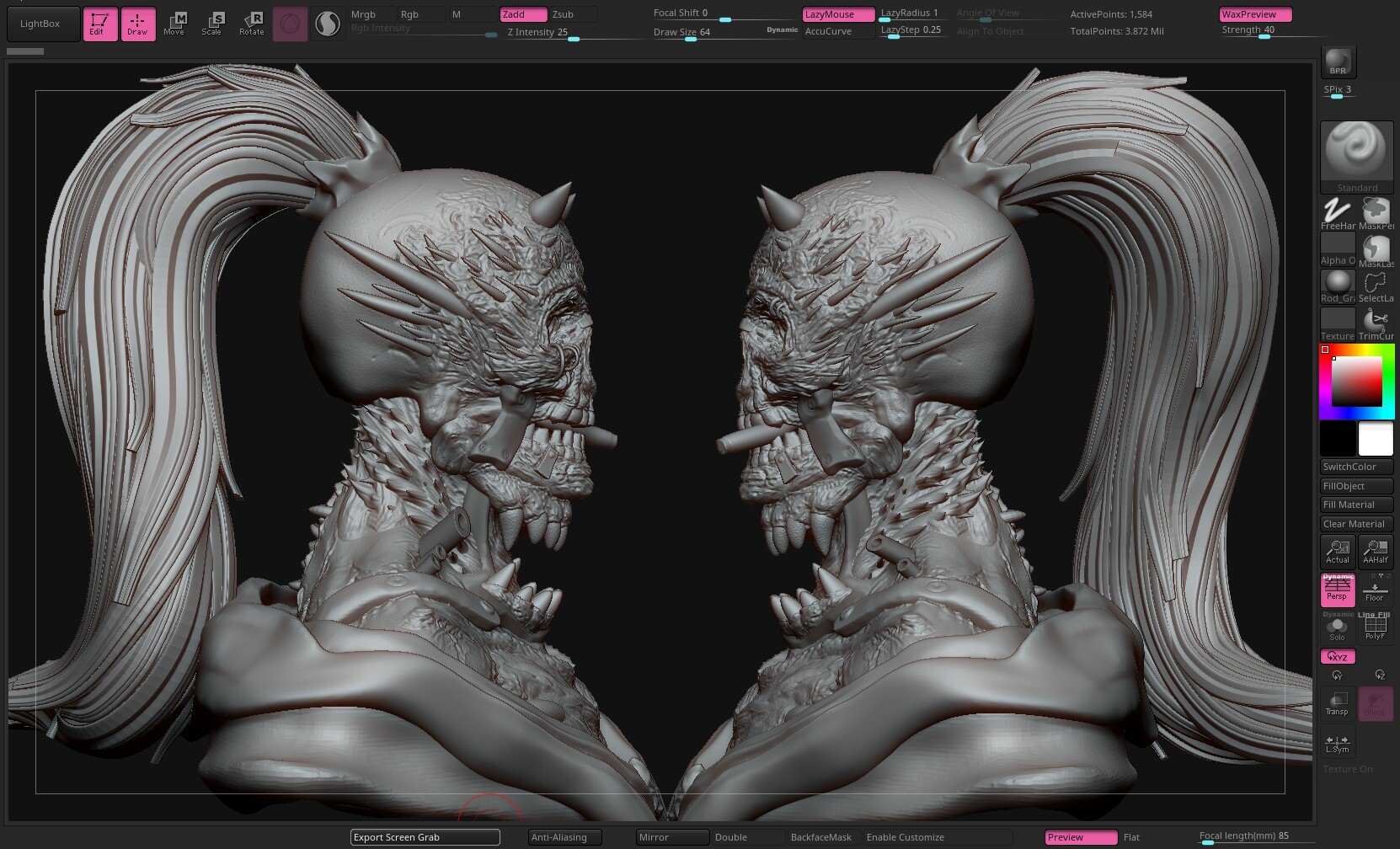Viewport: 1400px width, 849px height.
Task: Open the Alpha selector
Action: [1338, 250]
